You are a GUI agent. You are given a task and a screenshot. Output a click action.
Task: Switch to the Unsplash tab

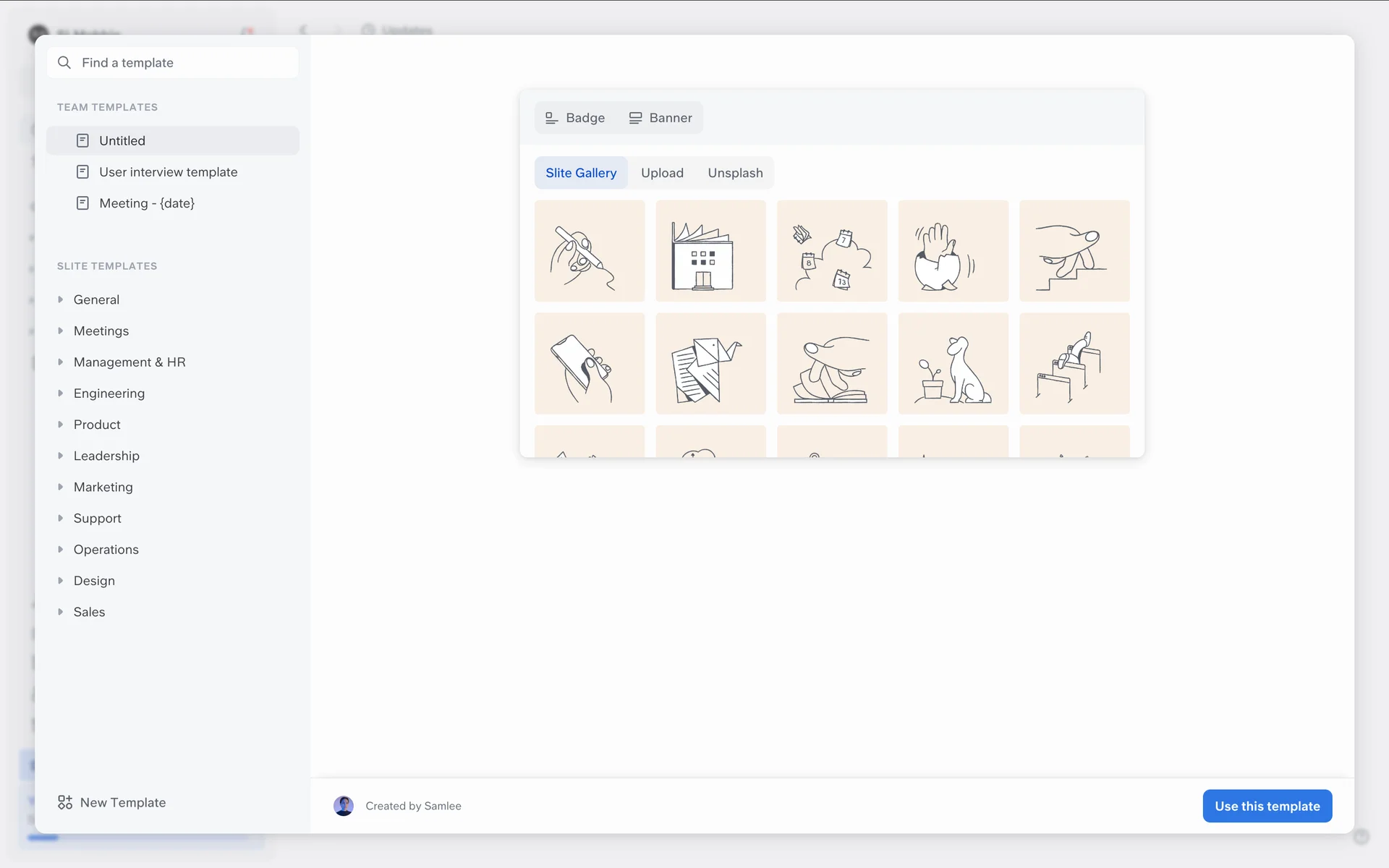tap(735, 173)
